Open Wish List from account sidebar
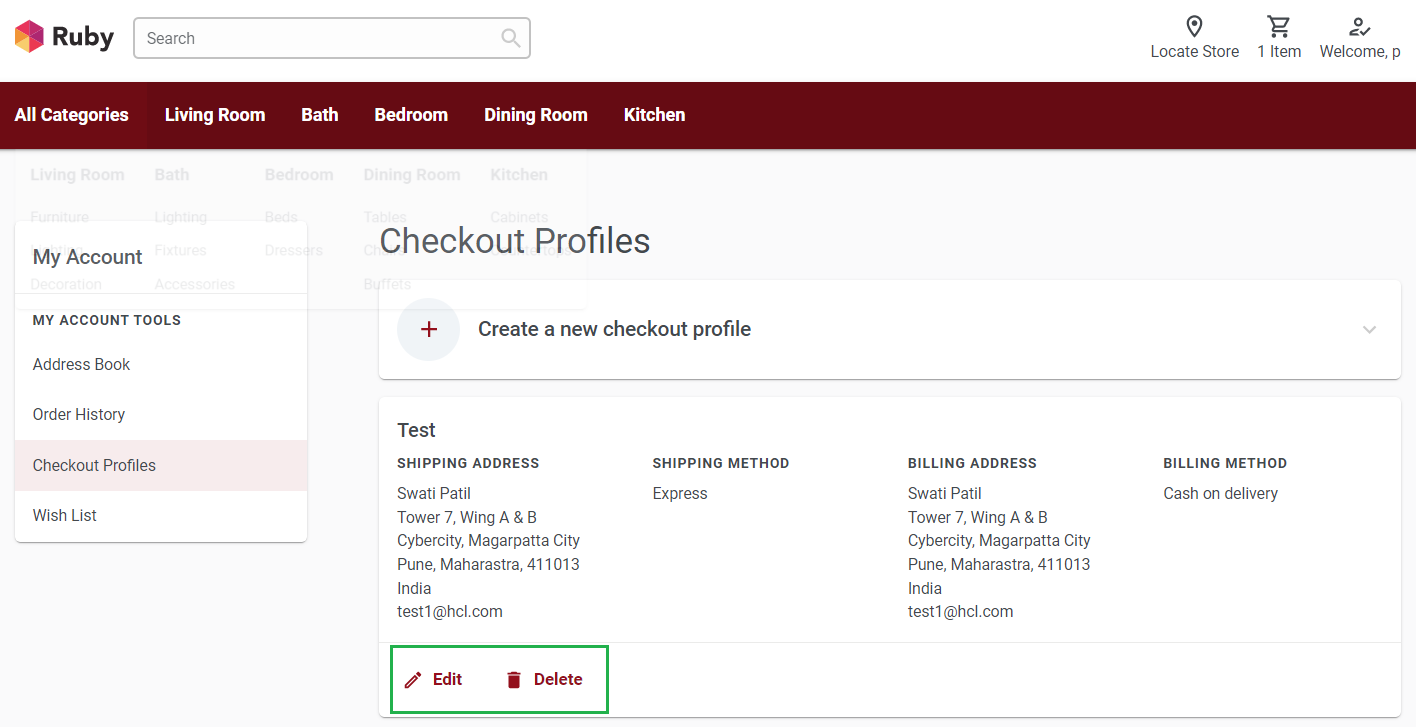This screenshot has width=1416, height=727. click(x=65, y=516)
